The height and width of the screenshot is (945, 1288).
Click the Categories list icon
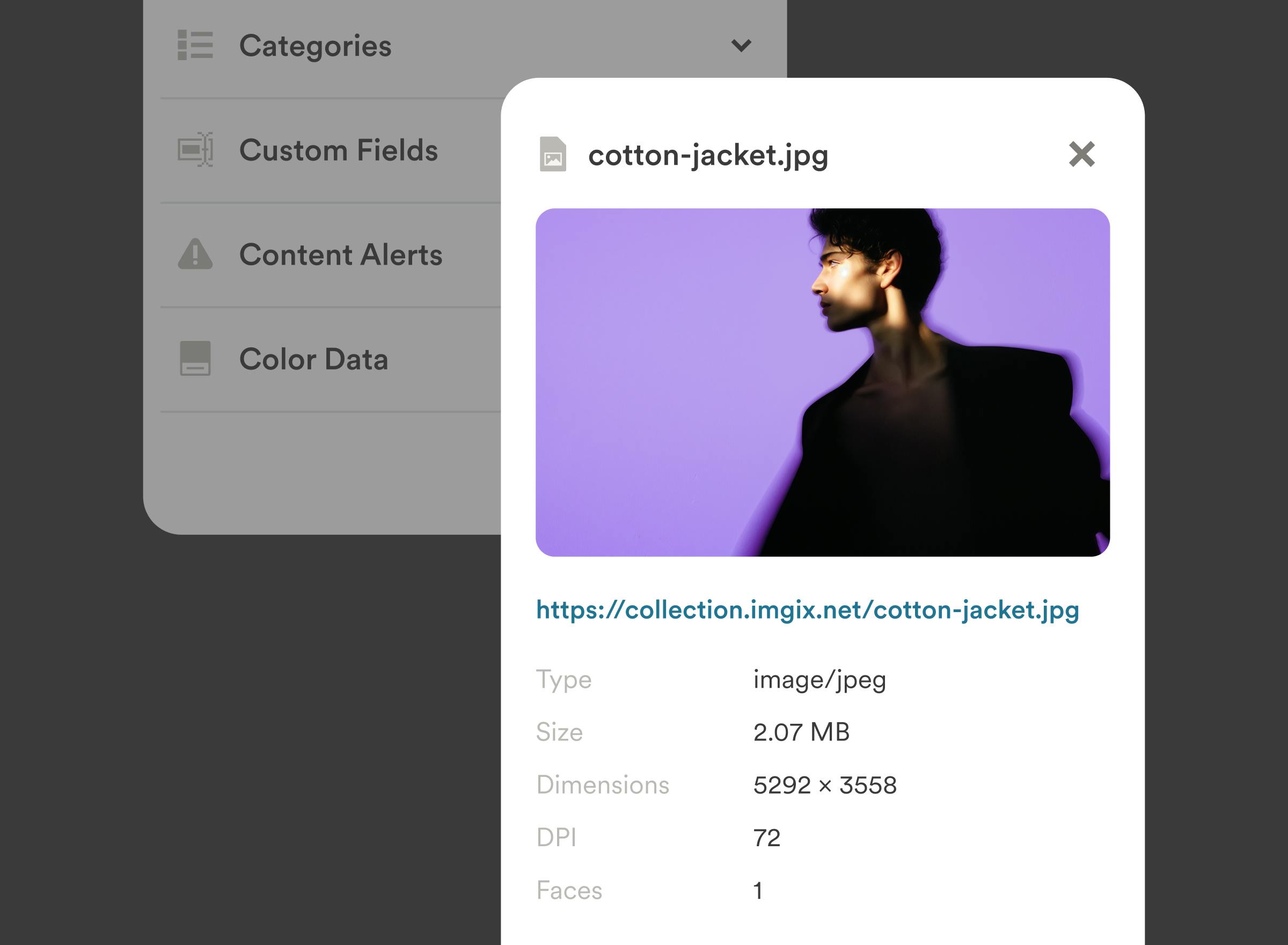click(195, 45)
